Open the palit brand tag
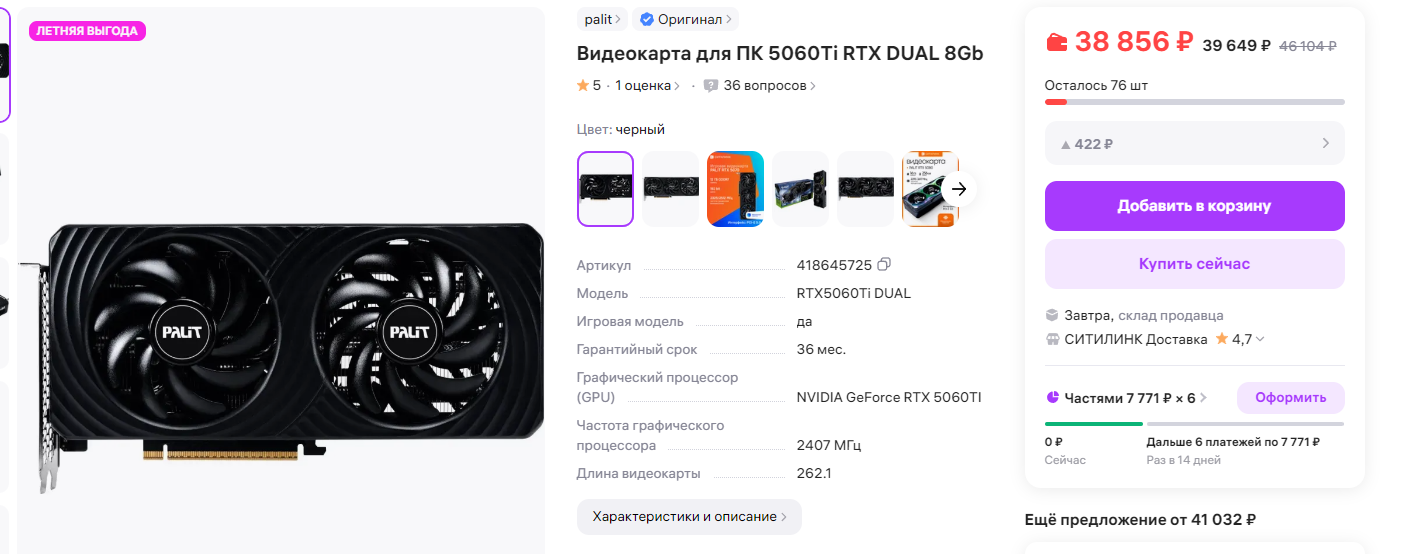The width and height of the screenshot is (1407, 554). coord(603,19)
